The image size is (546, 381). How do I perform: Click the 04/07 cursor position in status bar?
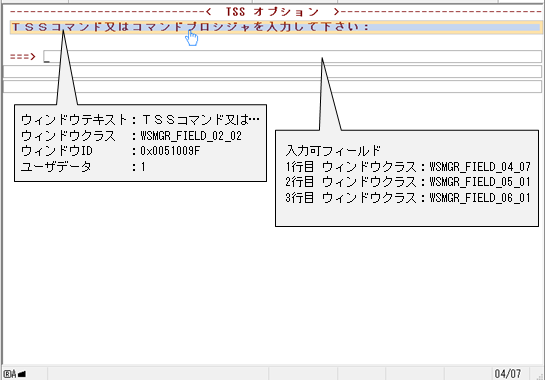pos(508,374)
